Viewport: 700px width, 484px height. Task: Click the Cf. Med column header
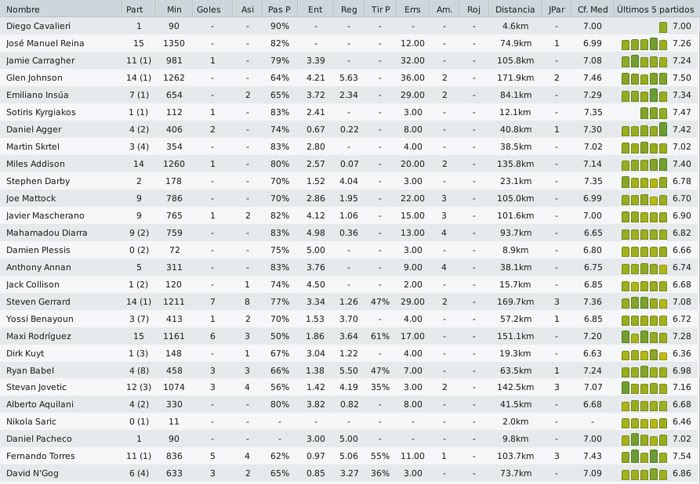click(x=592, y=9)
